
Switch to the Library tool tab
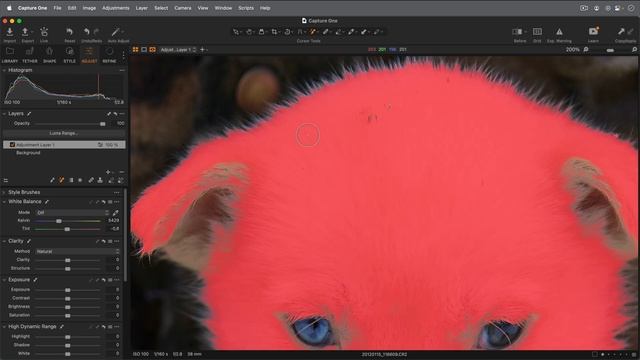pos(10,55)
